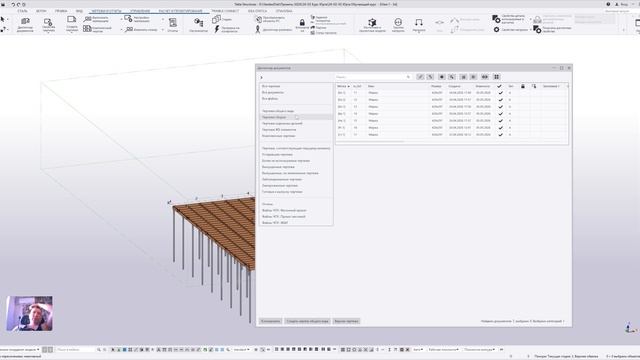Click the quick launch search field in bottom bar
Viewport: 640px width, 360px height.
point(76,349)
